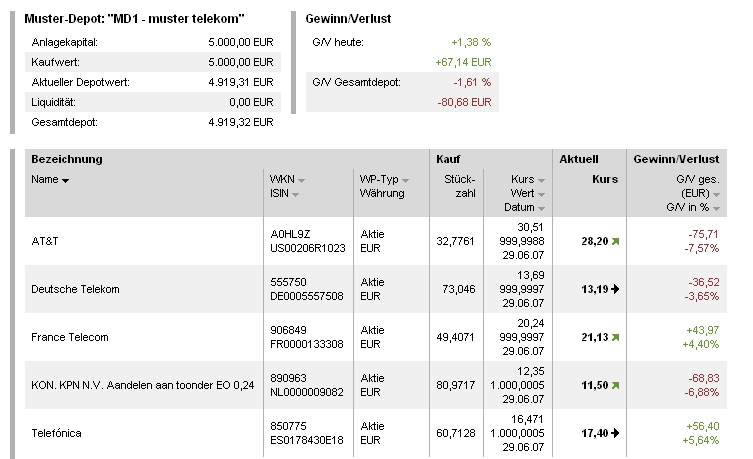Viewport: 753px width, 459px height.
Task: Click France Telecom green trend arrow
Action: tap(616, 337)
